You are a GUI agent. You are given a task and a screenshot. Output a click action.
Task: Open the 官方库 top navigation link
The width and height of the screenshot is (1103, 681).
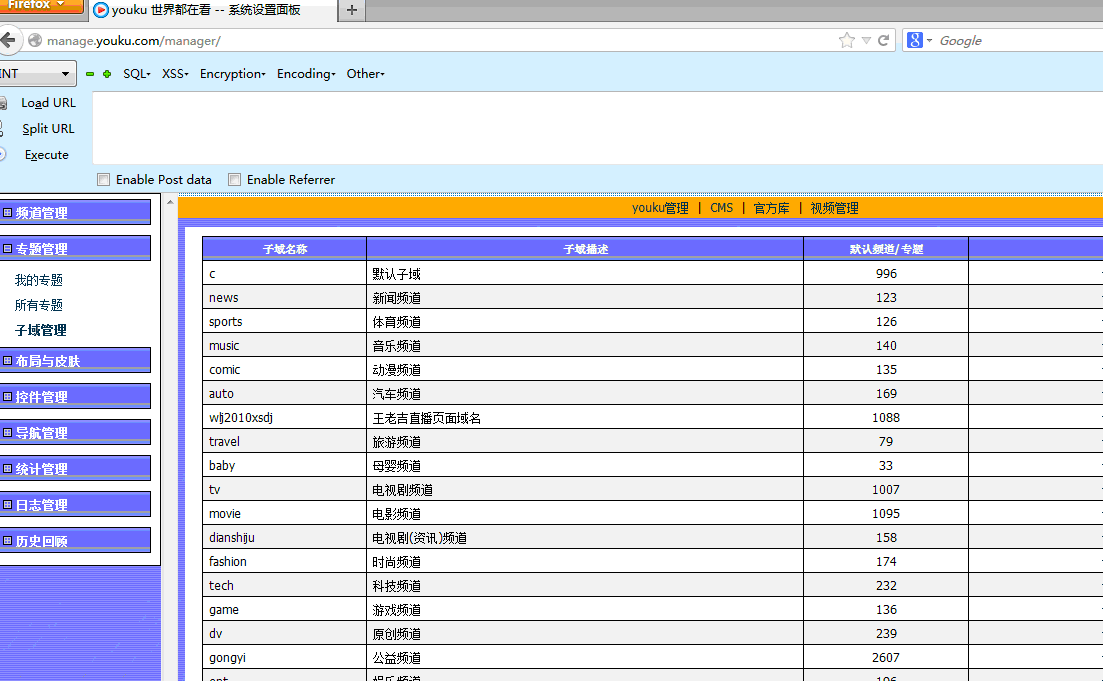point(771,208)
